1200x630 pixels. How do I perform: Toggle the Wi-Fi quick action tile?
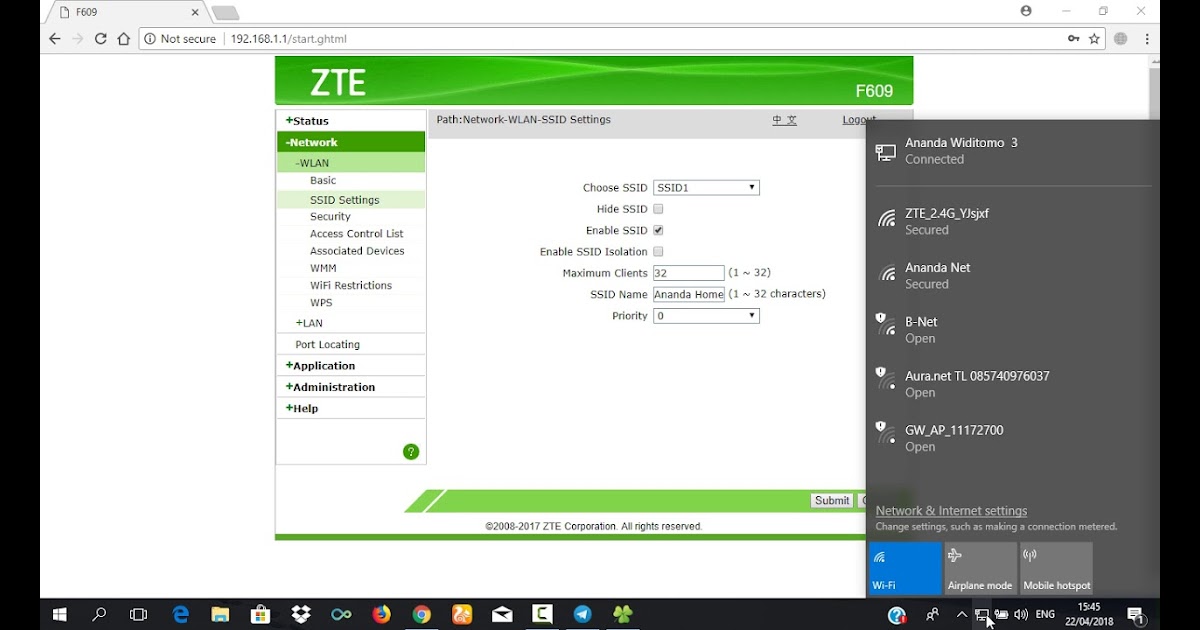(x=905, y=568)
